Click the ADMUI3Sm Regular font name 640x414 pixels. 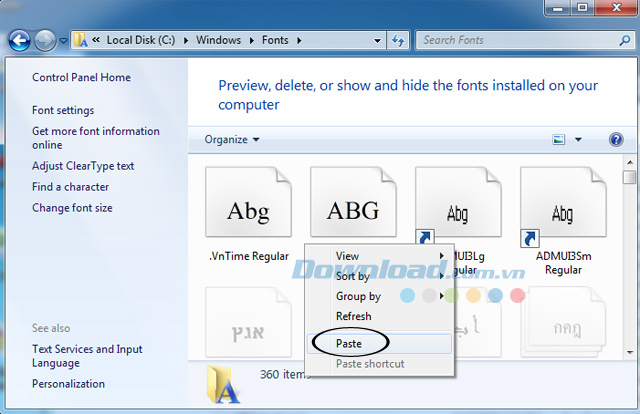pyautogui.click(x=563, y=263)
